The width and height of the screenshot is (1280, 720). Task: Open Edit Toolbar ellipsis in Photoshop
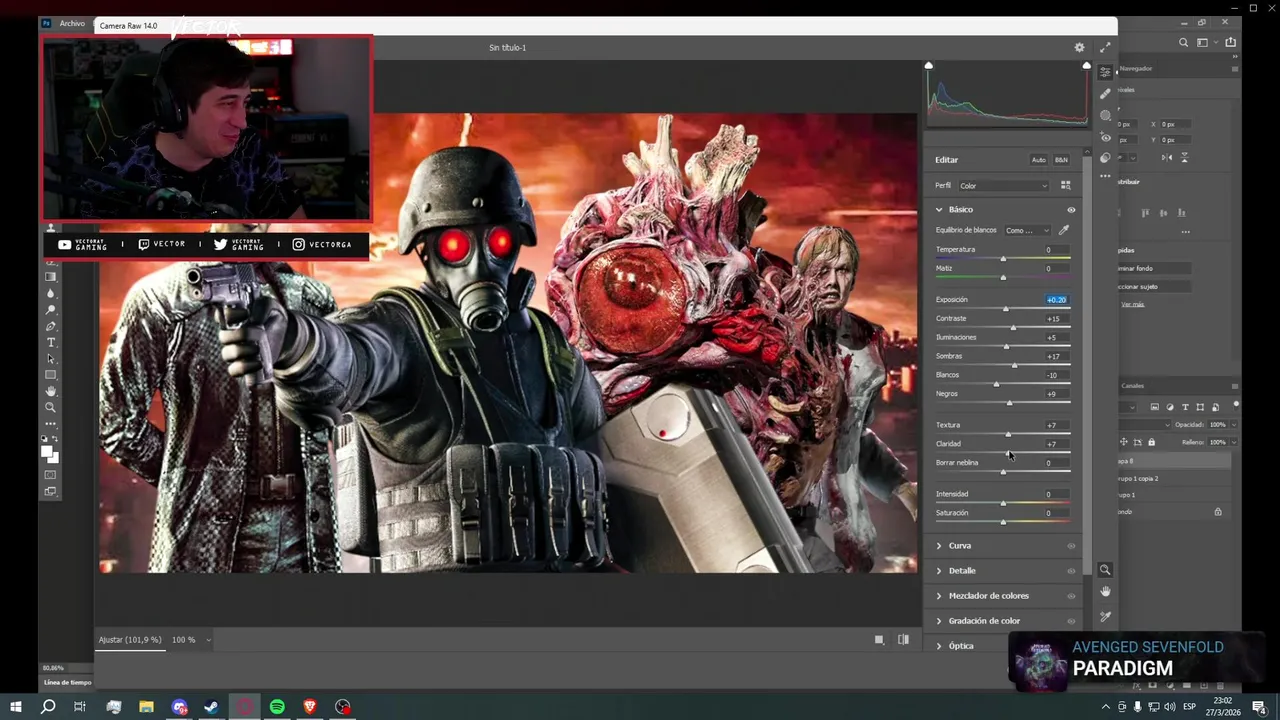click(51, 423)
